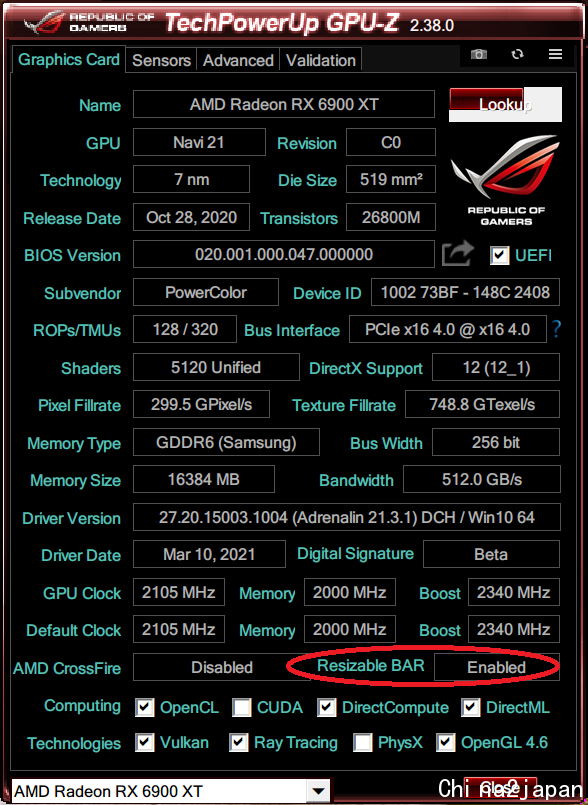The width and height of the screenshot is (588, 805).
Task: Click the Digital Signature field Beta
Action: click(x=491, y=554)
